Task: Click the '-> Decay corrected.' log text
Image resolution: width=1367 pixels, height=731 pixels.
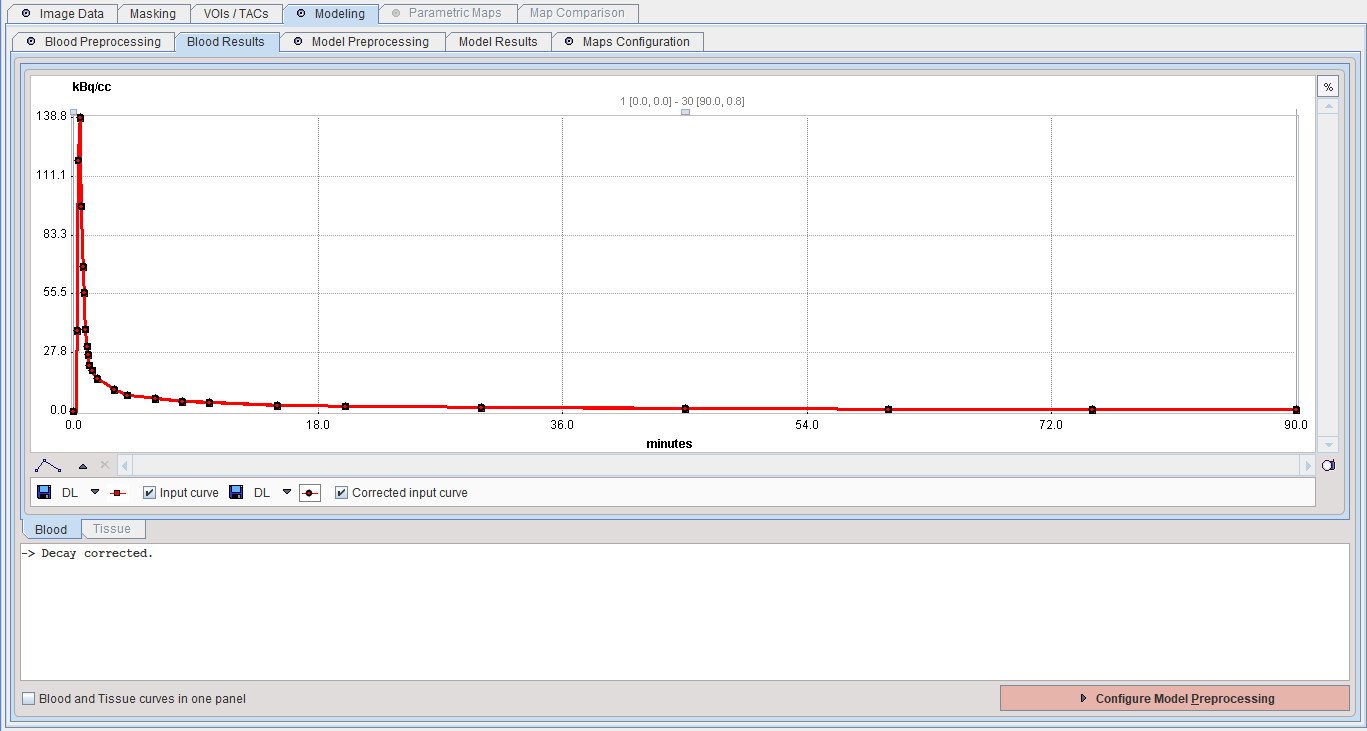Action: tap(87, 553)
